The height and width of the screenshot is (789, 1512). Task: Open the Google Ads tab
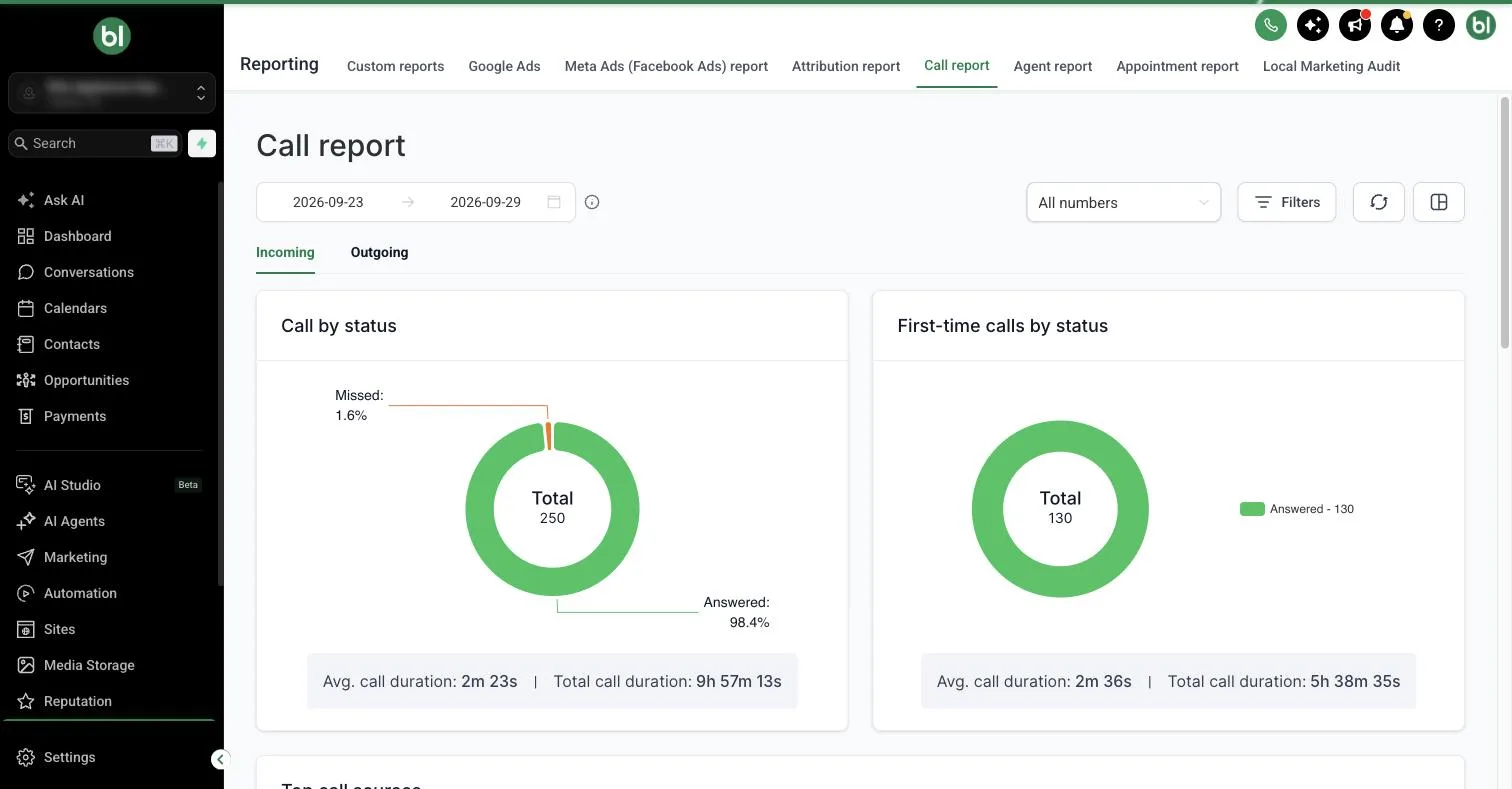point(504,66)
